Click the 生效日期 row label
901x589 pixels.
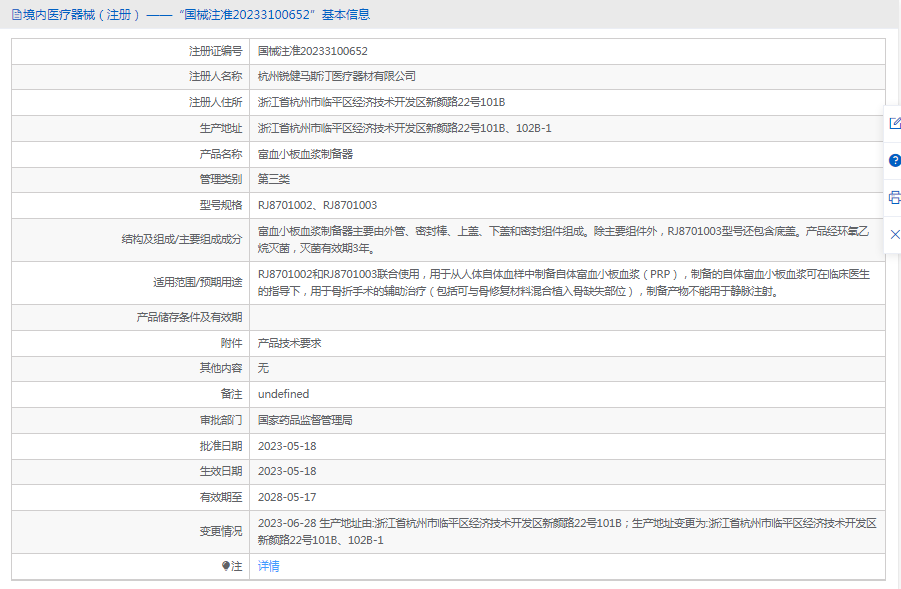[x=221, y=471]
